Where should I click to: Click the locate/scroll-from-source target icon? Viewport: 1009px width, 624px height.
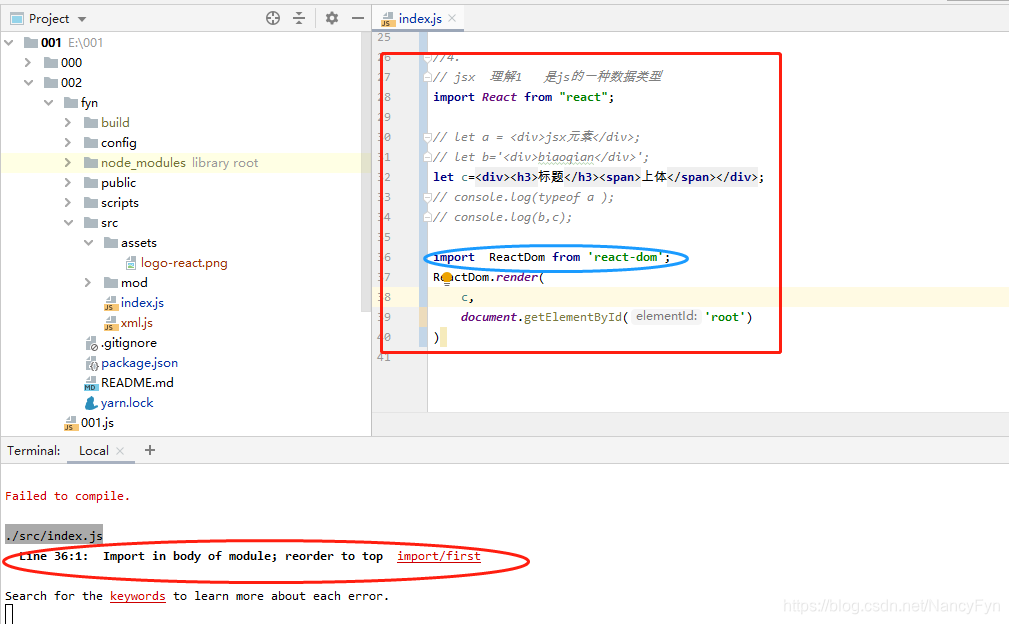[273, 18]
